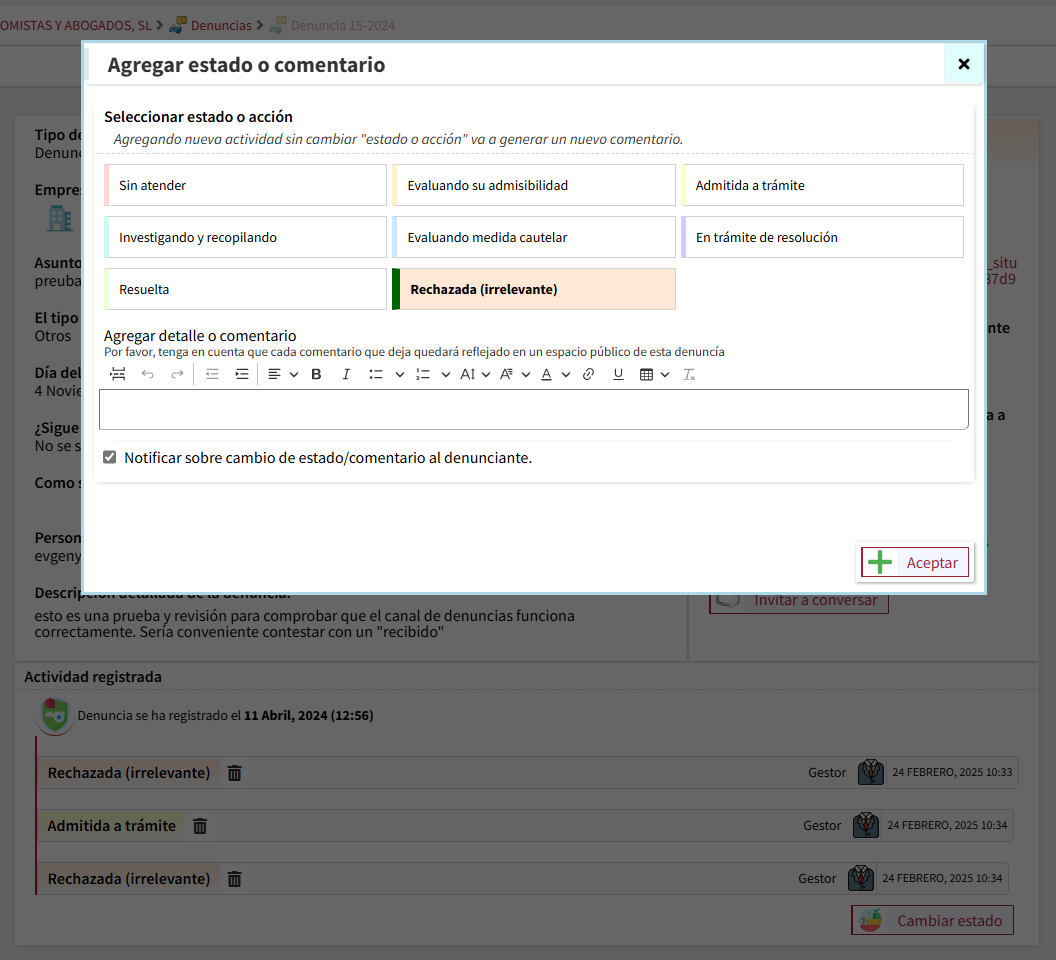The width and height of the screenshot is (1056, 960).
Task: Select the Sin atender status
Action: (x=245, y=185)
